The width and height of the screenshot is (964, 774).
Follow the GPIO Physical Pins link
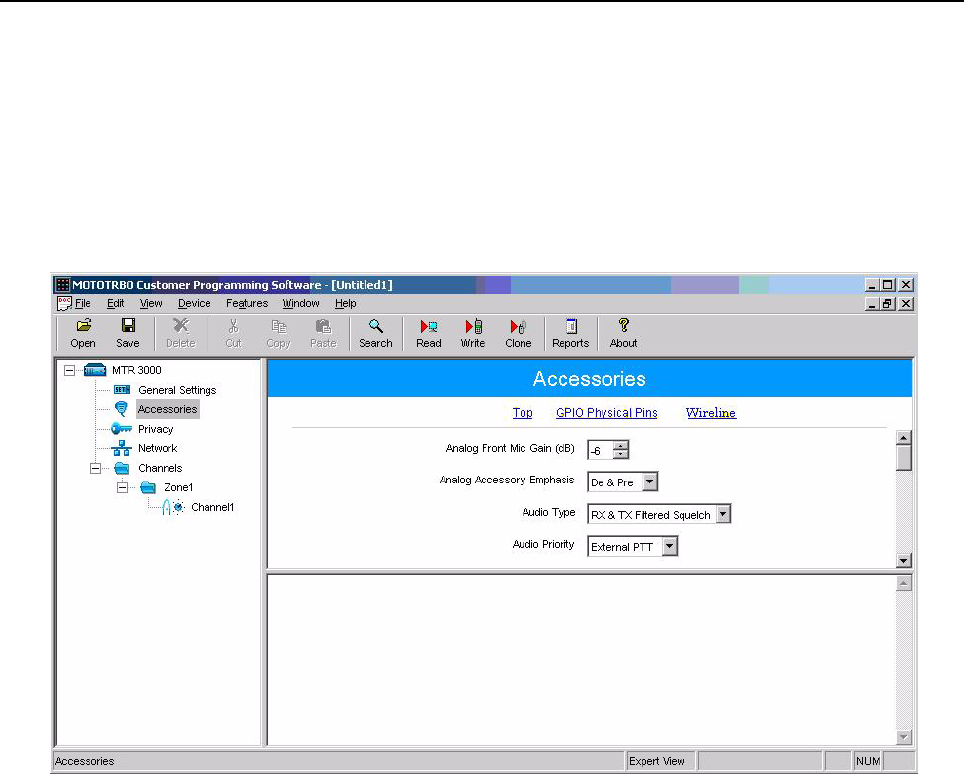tap(606, 413)
